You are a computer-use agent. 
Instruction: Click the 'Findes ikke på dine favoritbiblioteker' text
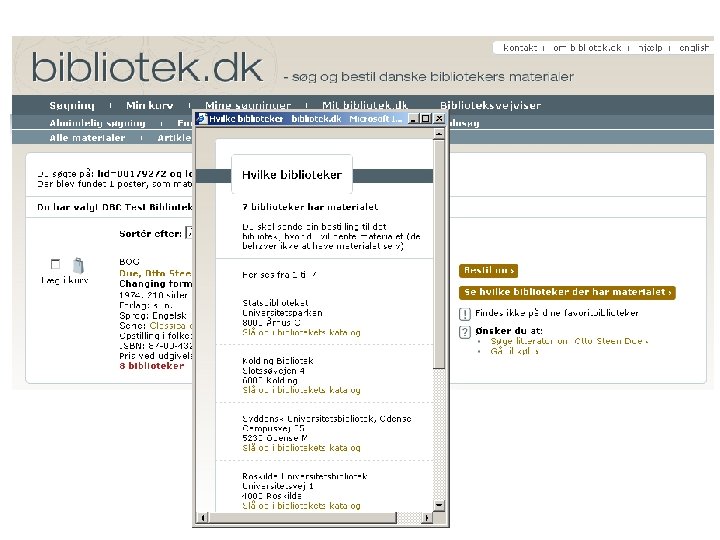557,313
